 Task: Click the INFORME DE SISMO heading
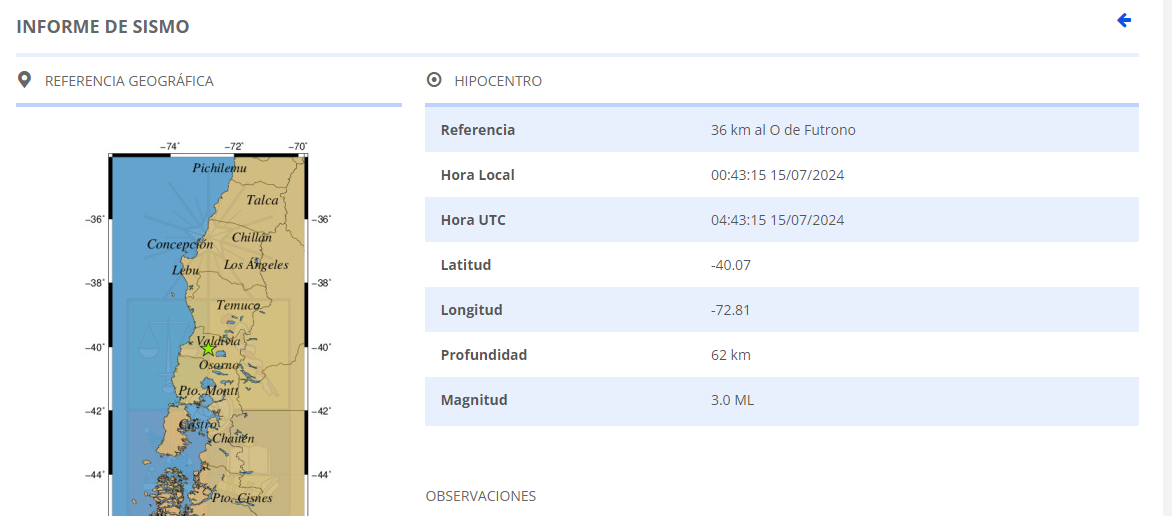pyautogui.click(x=102, y=27)
